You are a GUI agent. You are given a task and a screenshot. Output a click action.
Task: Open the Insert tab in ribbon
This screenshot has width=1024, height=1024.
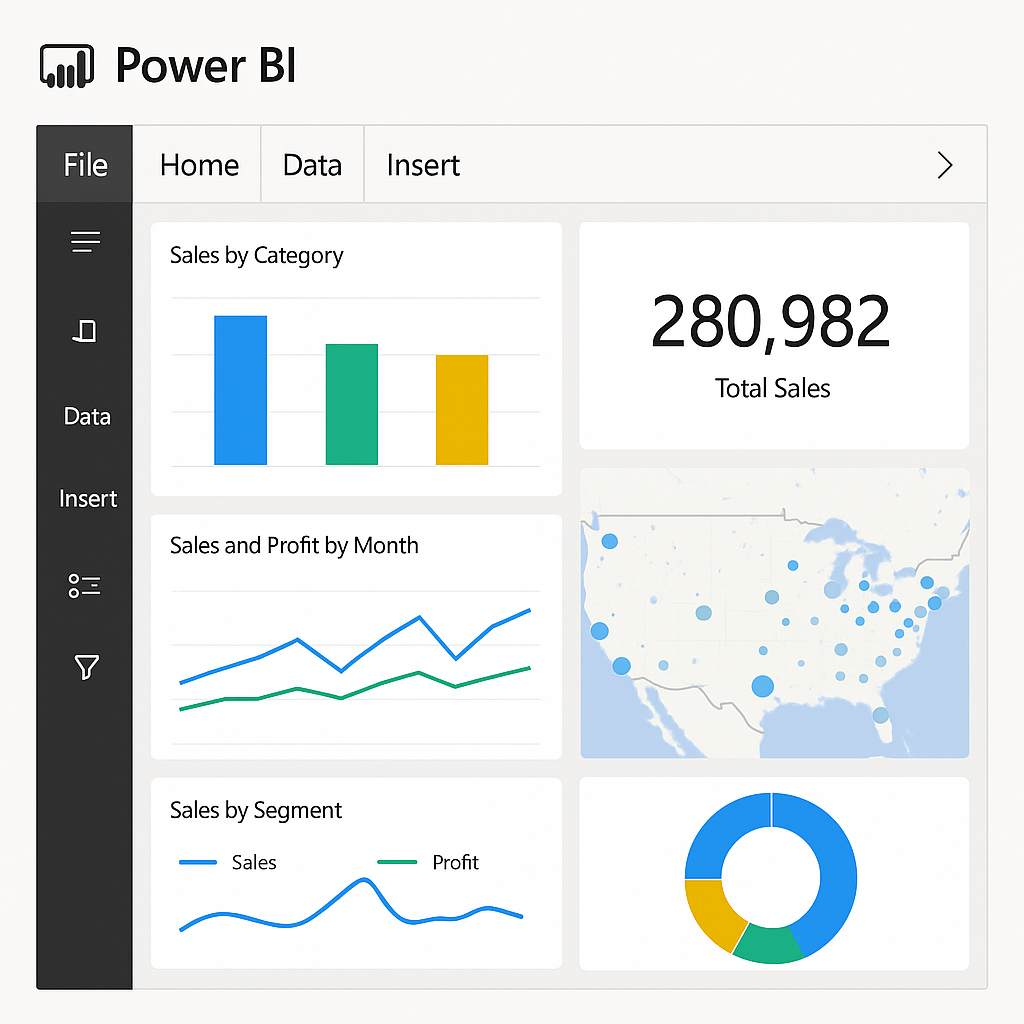[x=423, y=165]
